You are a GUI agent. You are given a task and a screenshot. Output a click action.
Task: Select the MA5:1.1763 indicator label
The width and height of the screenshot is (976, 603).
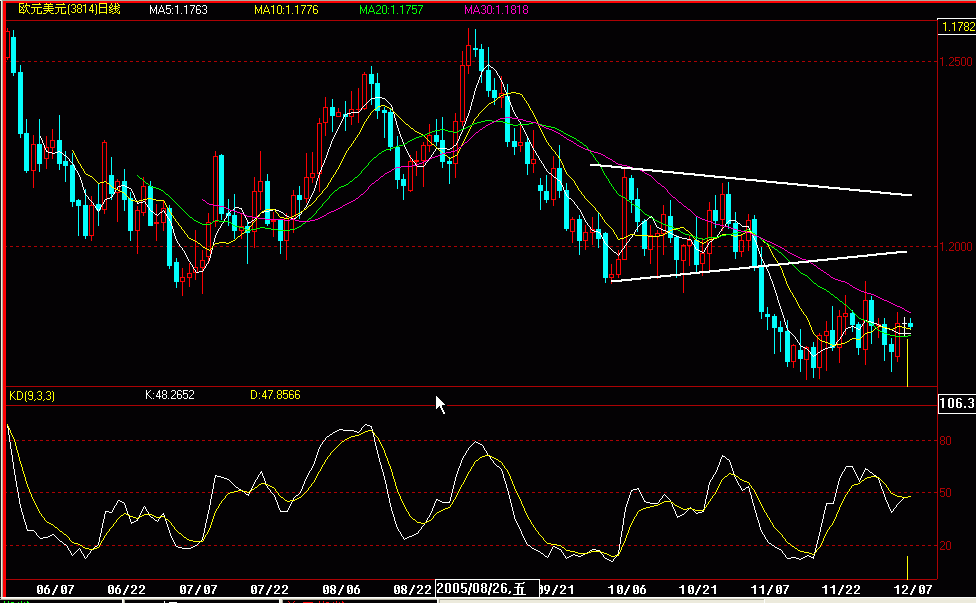178,10
